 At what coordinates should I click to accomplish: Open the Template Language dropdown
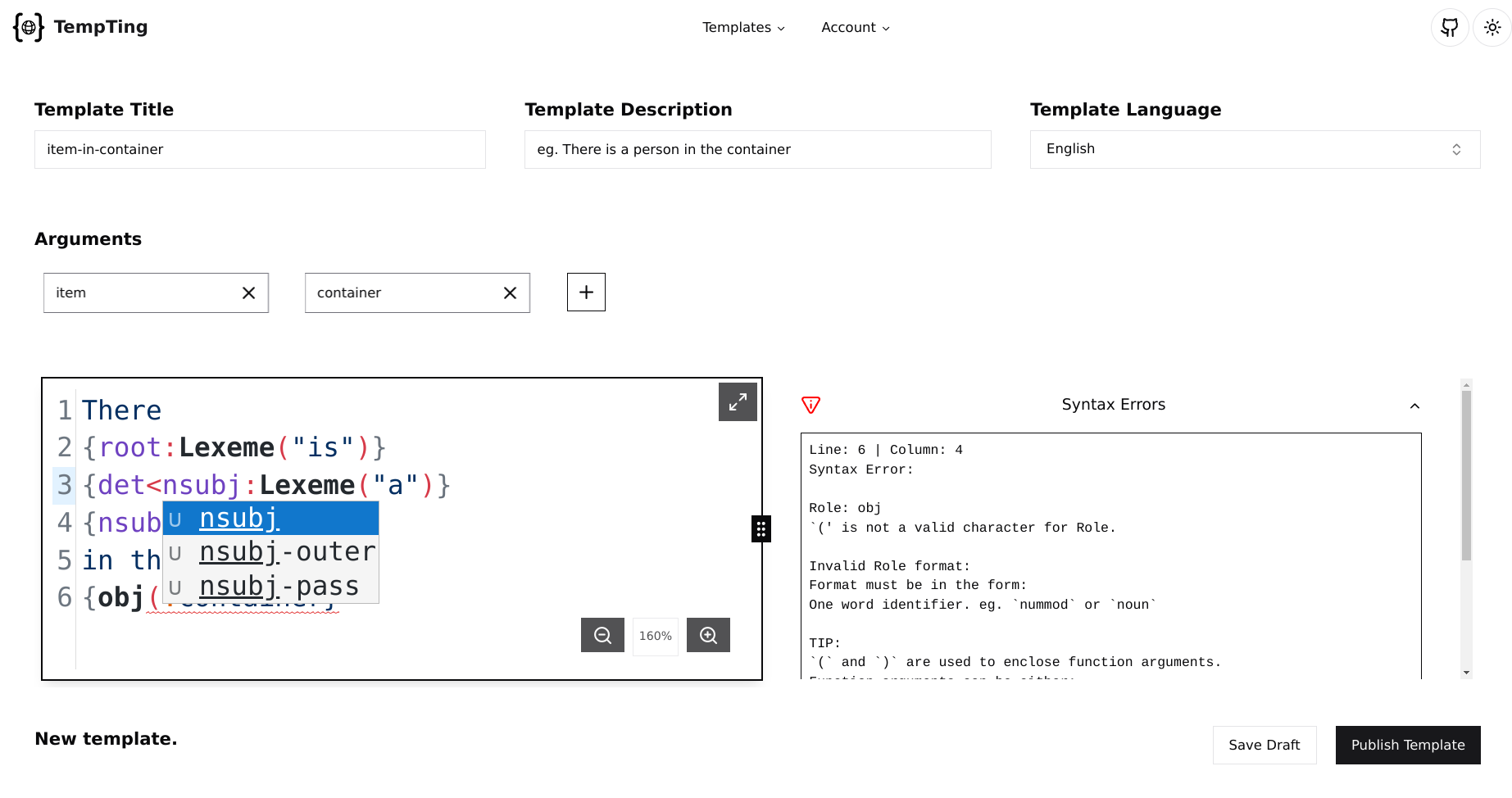(x=1255, y=149)
